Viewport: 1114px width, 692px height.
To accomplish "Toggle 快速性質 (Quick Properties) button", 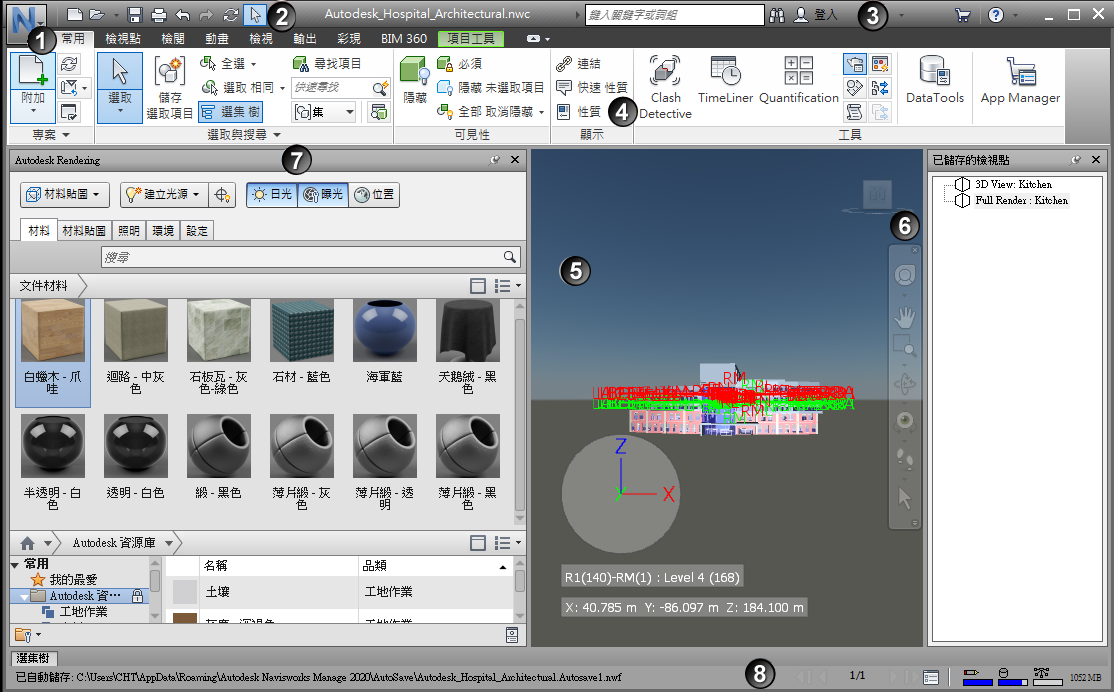I will click(x=592, y=87).
